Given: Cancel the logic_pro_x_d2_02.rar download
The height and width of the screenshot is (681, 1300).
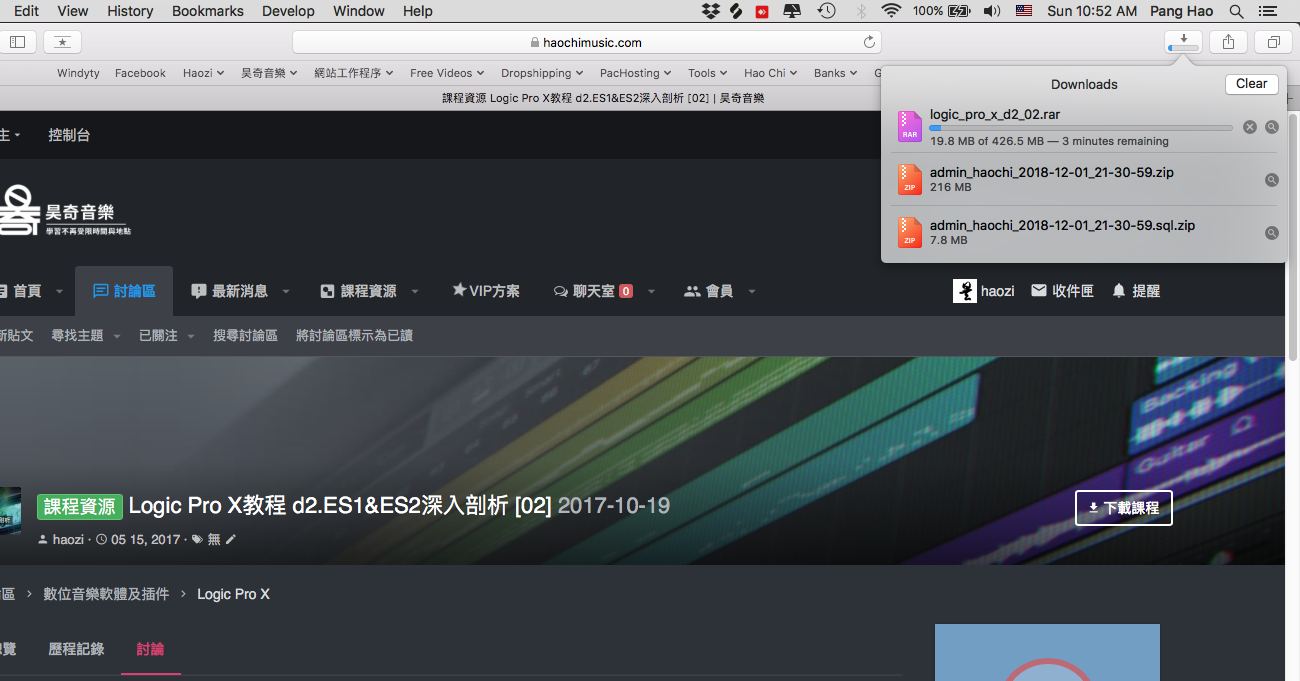Looking at the screenshot, I should click(1249, 127).
